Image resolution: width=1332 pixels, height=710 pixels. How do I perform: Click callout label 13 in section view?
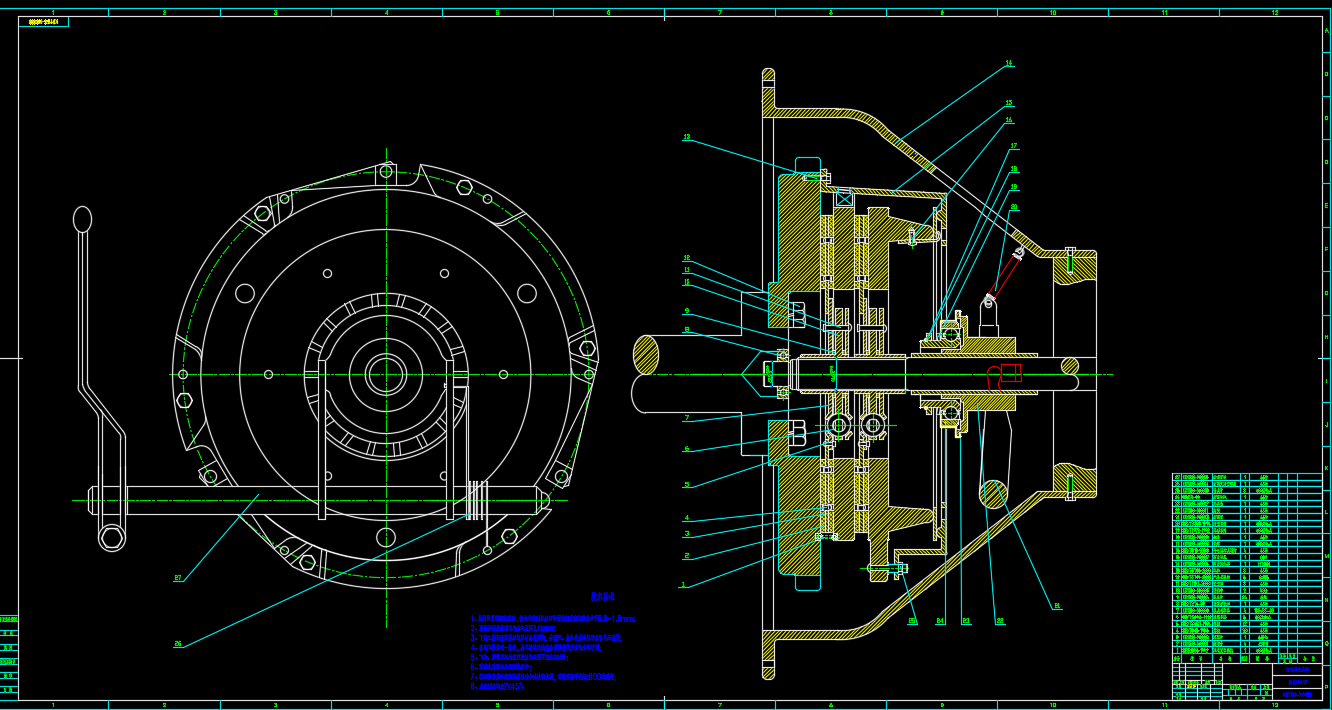pos(687,137)
